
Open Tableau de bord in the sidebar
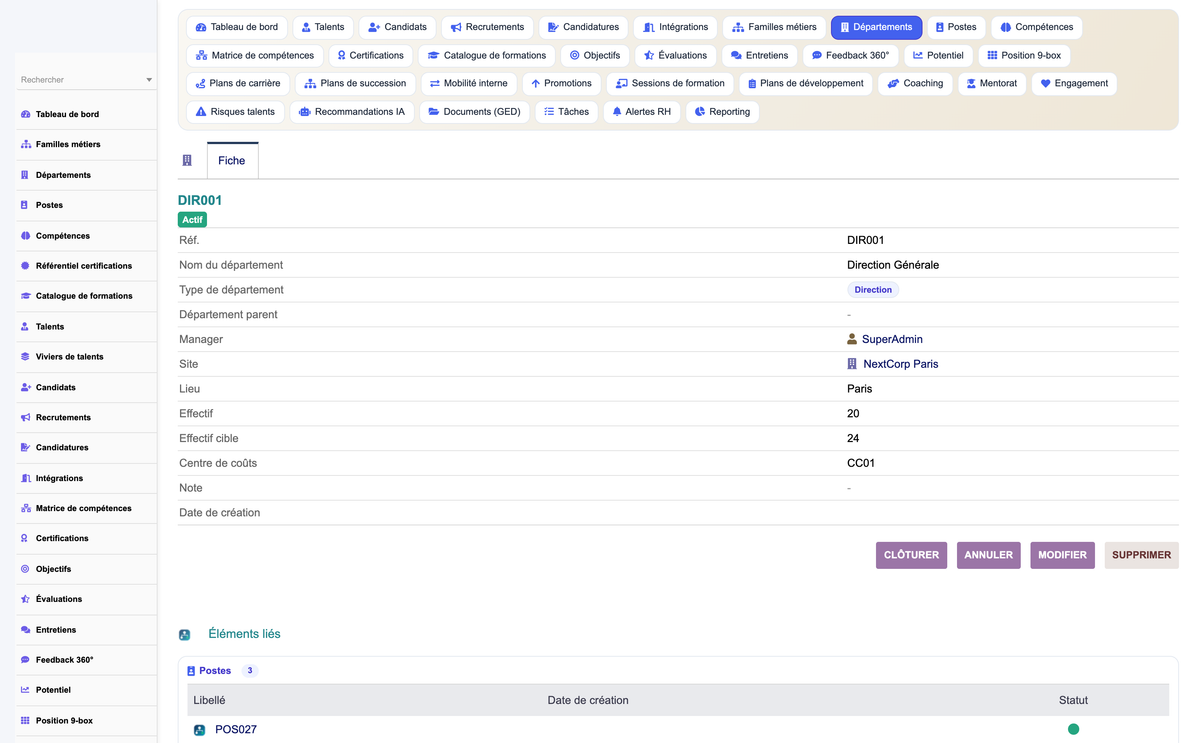click(x=67, y=114)
